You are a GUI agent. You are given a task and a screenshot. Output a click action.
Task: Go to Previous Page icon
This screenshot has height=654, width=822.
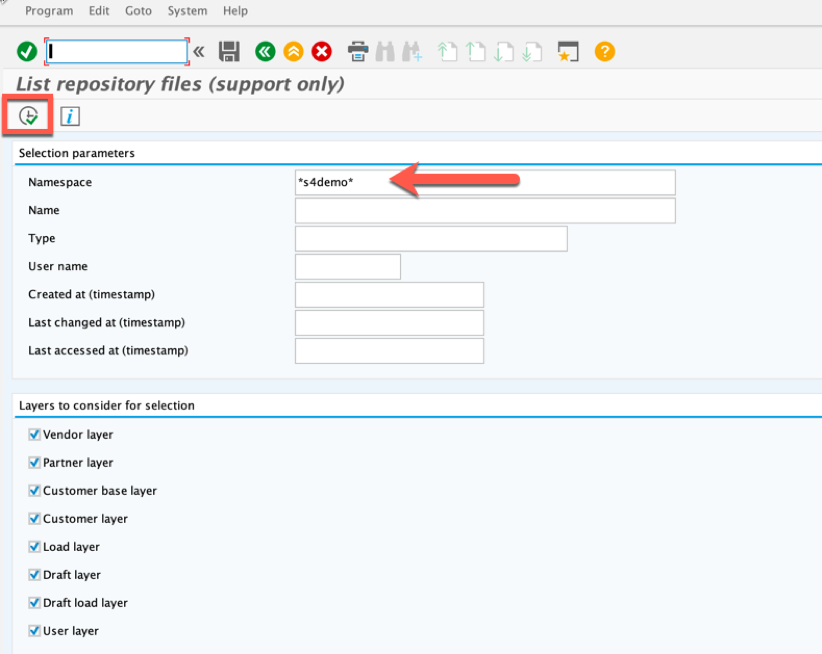click(x=475, y=52)
